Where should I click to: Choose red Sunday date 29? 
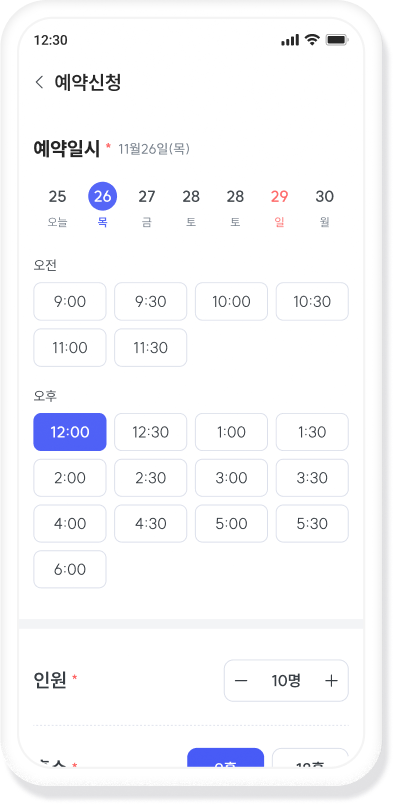point(279,206)
